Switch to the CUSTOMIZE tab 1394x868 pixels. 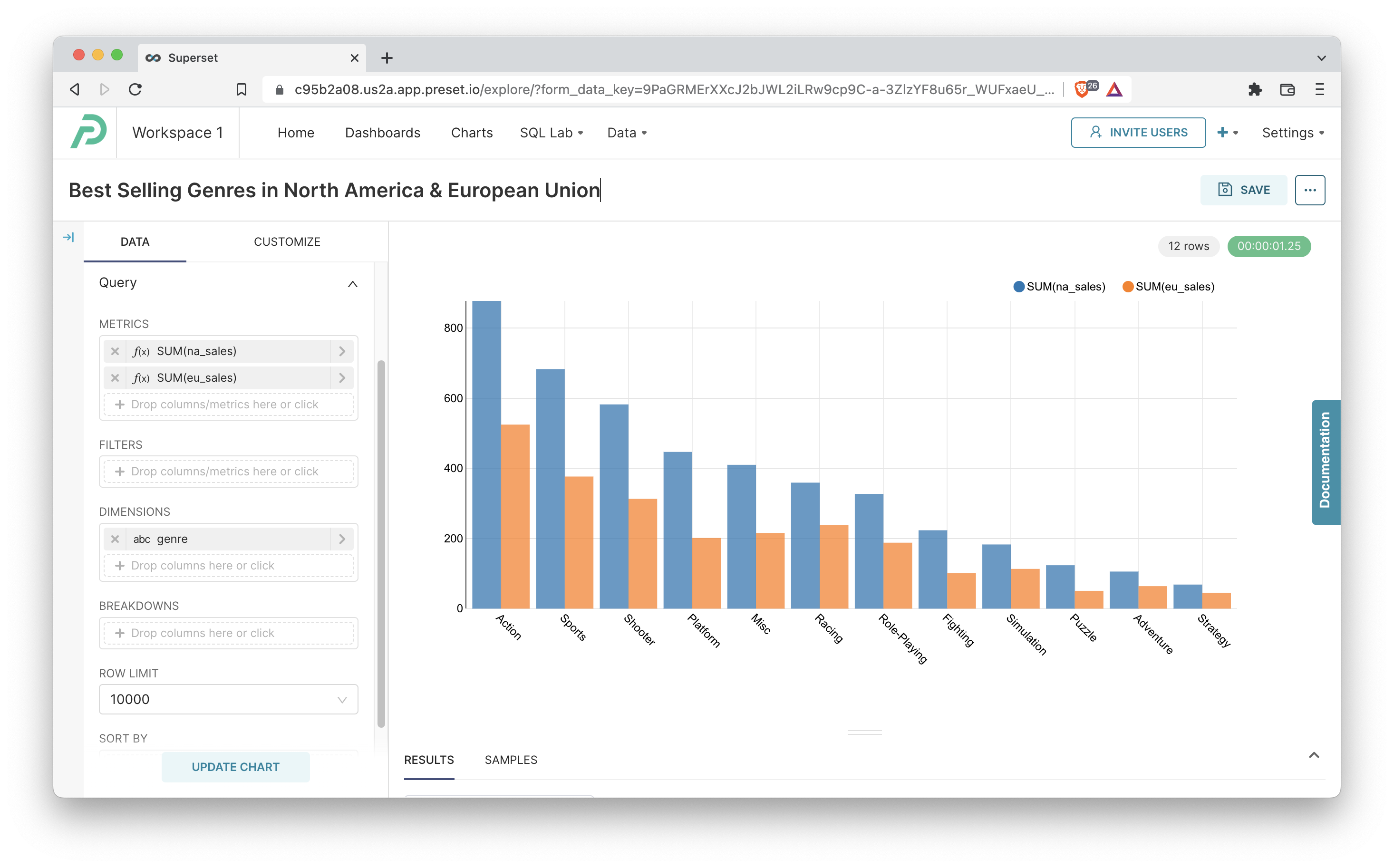(x=287, y=241)
